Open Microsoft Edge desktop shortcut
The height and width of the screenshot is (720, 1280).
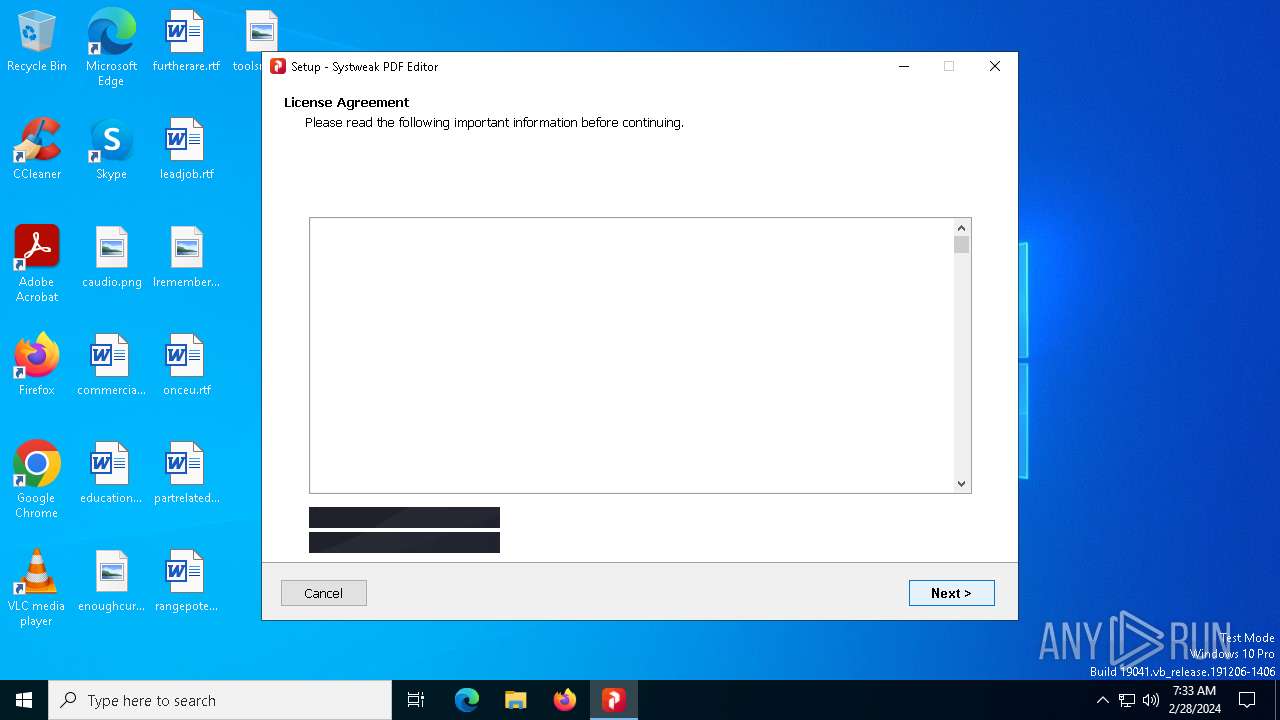(111, 48)
